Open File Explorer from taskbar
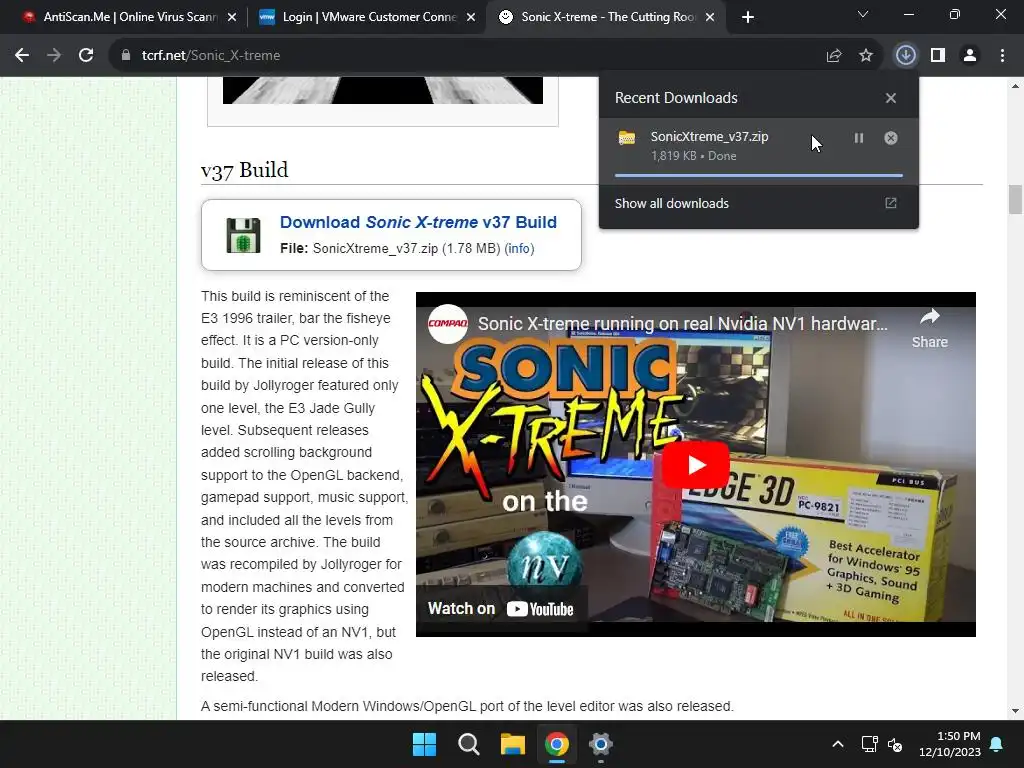This screenshot has height=768, width=1024. (x=513, y=744)
